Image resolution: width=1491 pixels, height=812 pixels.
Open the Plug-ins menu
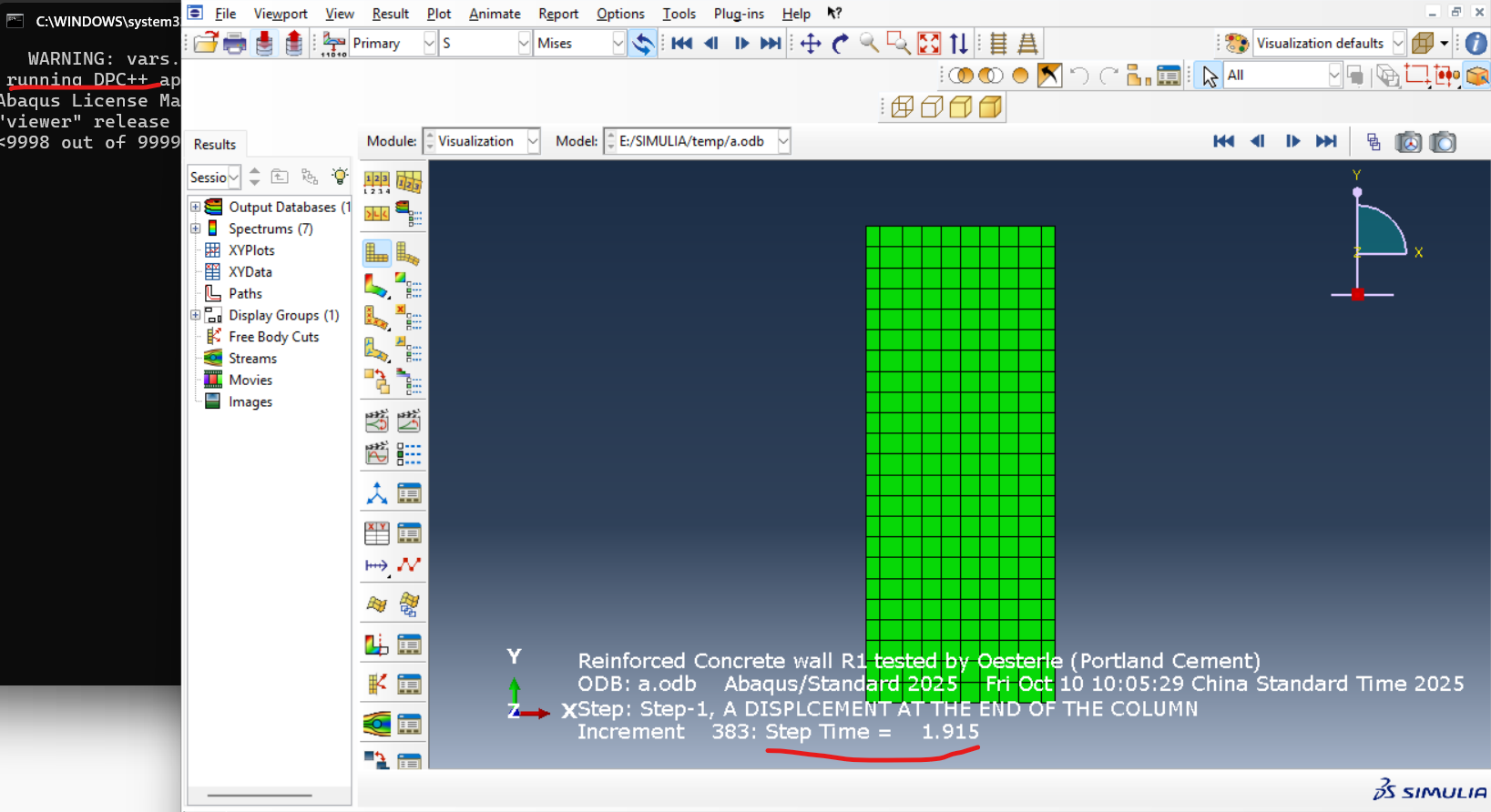click(x=739, y=14)
